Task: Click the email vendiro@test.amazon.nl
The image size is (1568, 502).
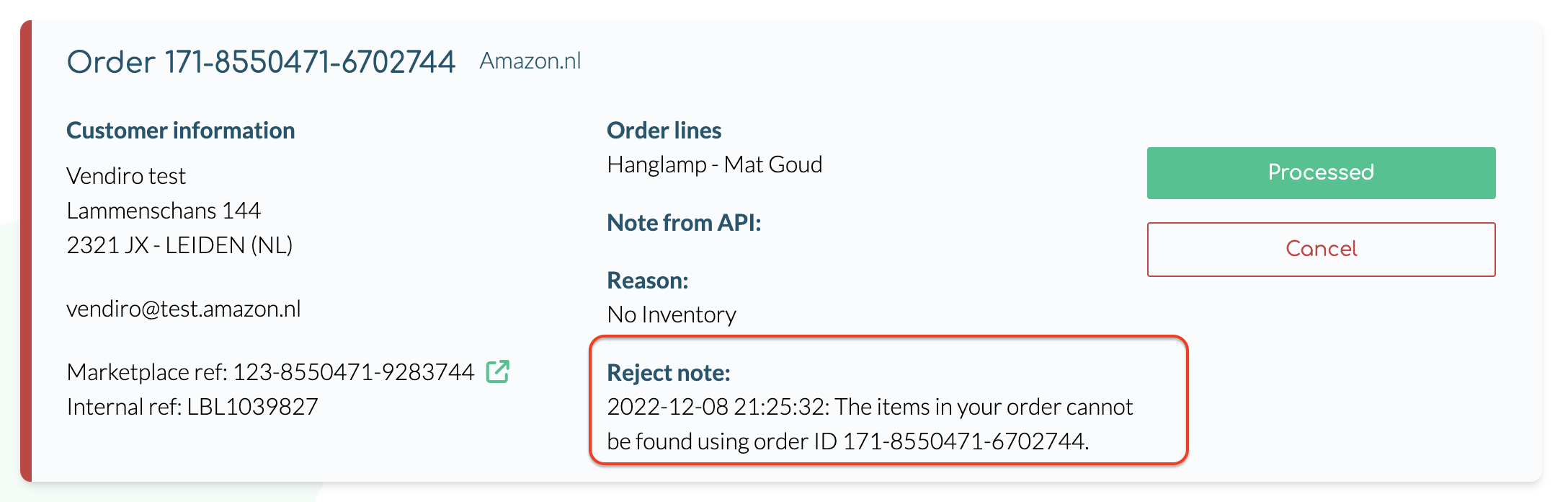Action: 184,309
